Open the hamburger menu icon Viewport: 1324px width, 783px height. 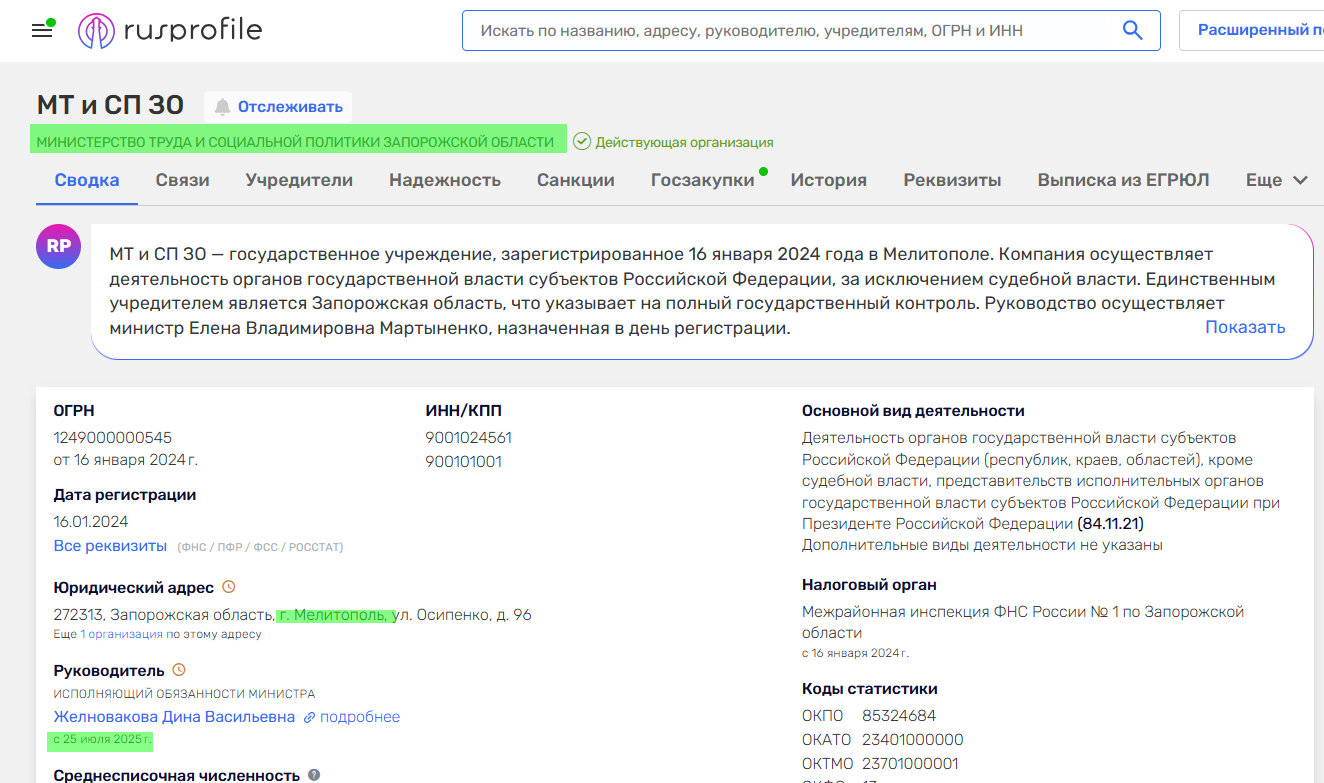42,30
